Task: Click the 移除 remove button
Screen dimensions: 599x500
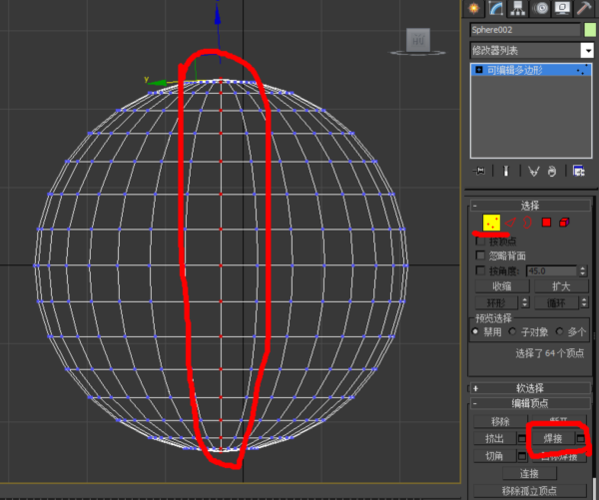Action: pyautogui.click(x=500, y=421)
